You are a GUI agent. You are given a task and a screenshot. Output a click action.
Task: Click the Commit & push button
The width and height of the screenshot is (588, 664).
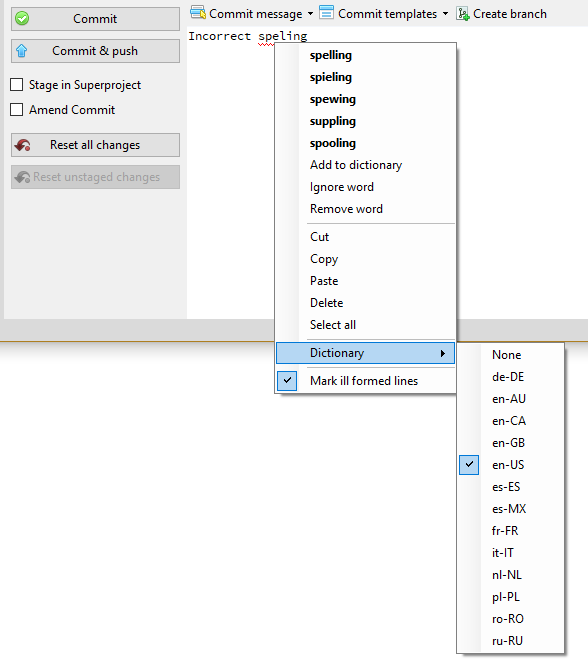[95, 51]
